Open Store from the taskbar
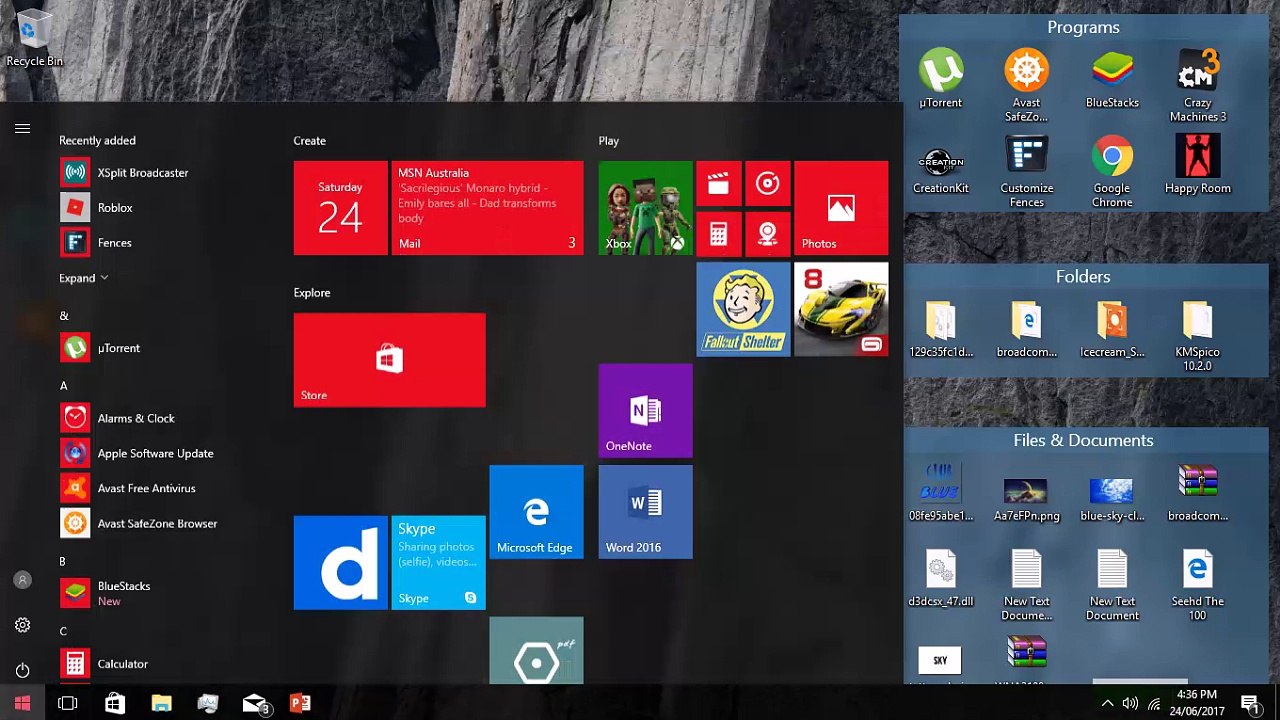 pos(115,704)
